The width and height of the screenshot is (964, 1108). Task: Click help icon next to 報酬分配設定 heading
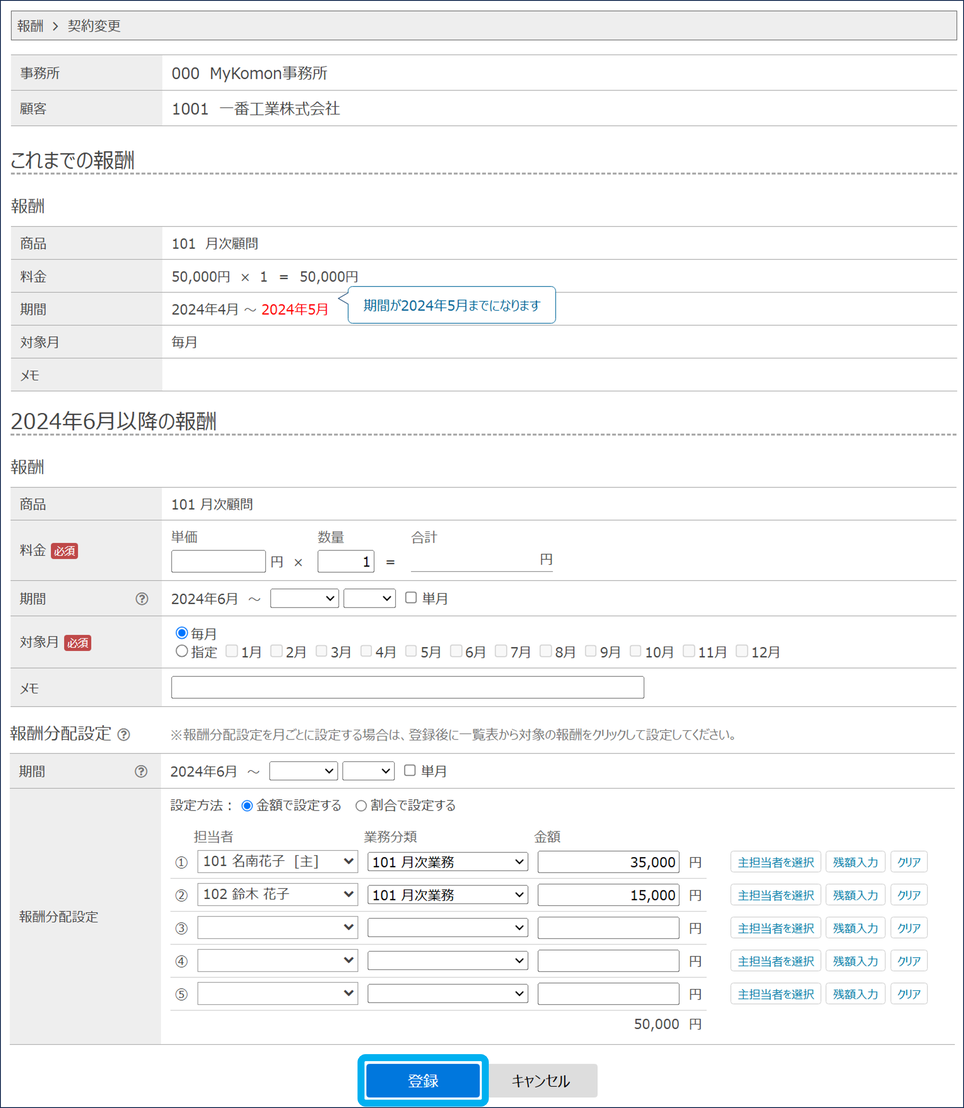(x=124, y=734)
